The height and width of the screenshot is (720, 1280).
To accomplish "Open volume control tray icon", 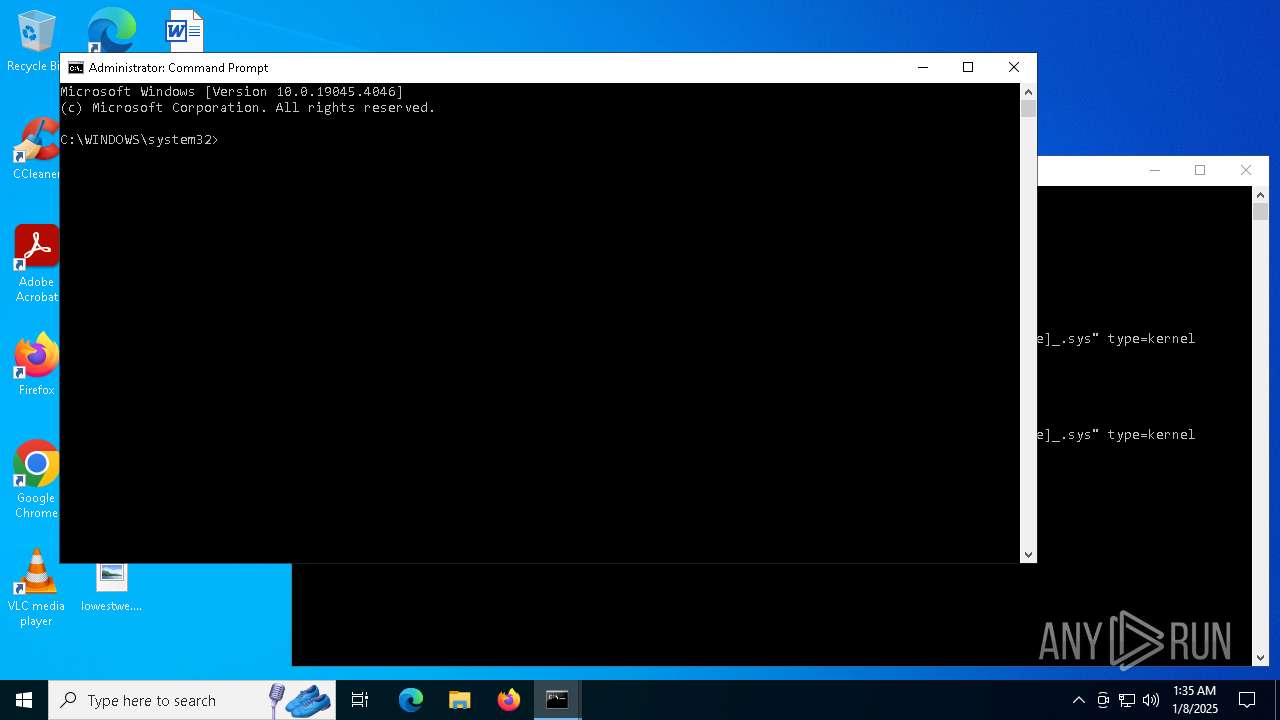I will [x=1151, y=700].
